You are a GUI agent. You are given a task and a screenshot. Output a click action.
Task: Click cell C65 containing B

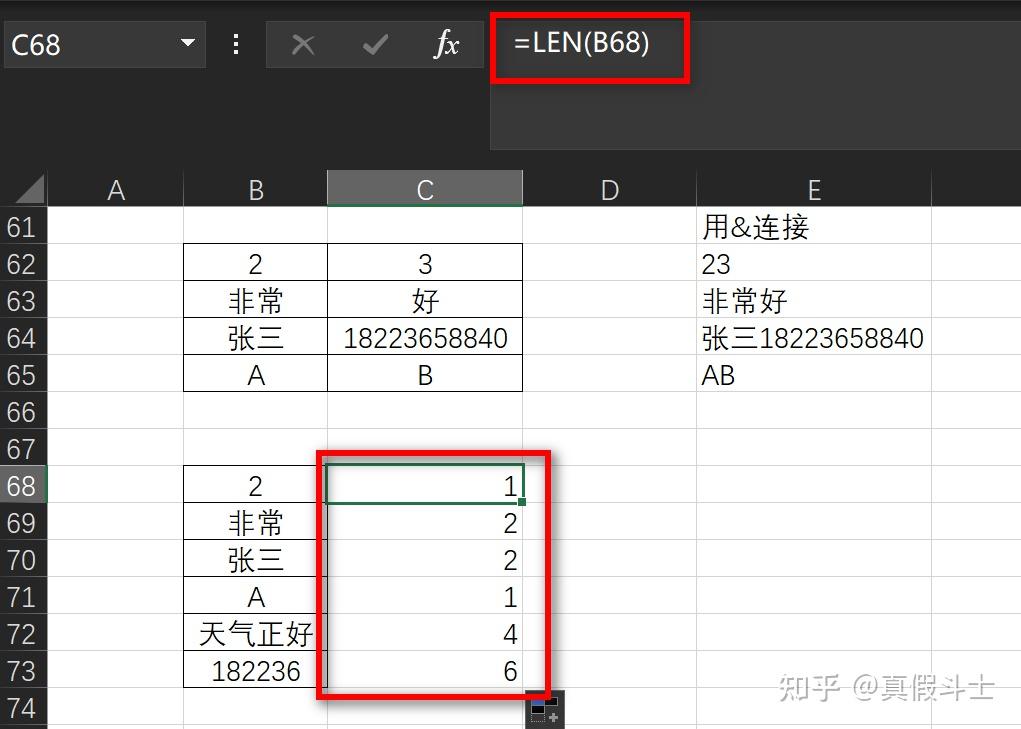425,374
